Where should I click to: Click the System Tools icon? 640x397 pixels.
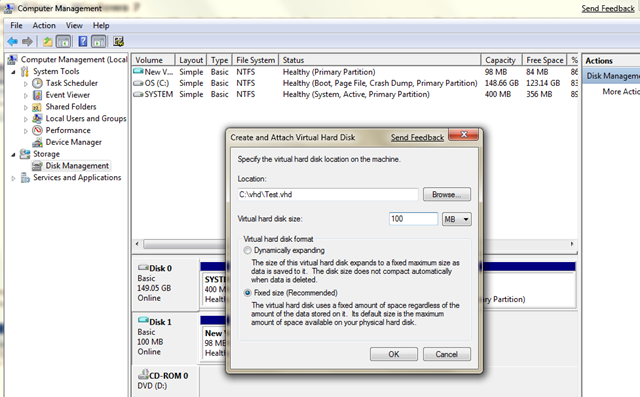[x=25, y=71]
